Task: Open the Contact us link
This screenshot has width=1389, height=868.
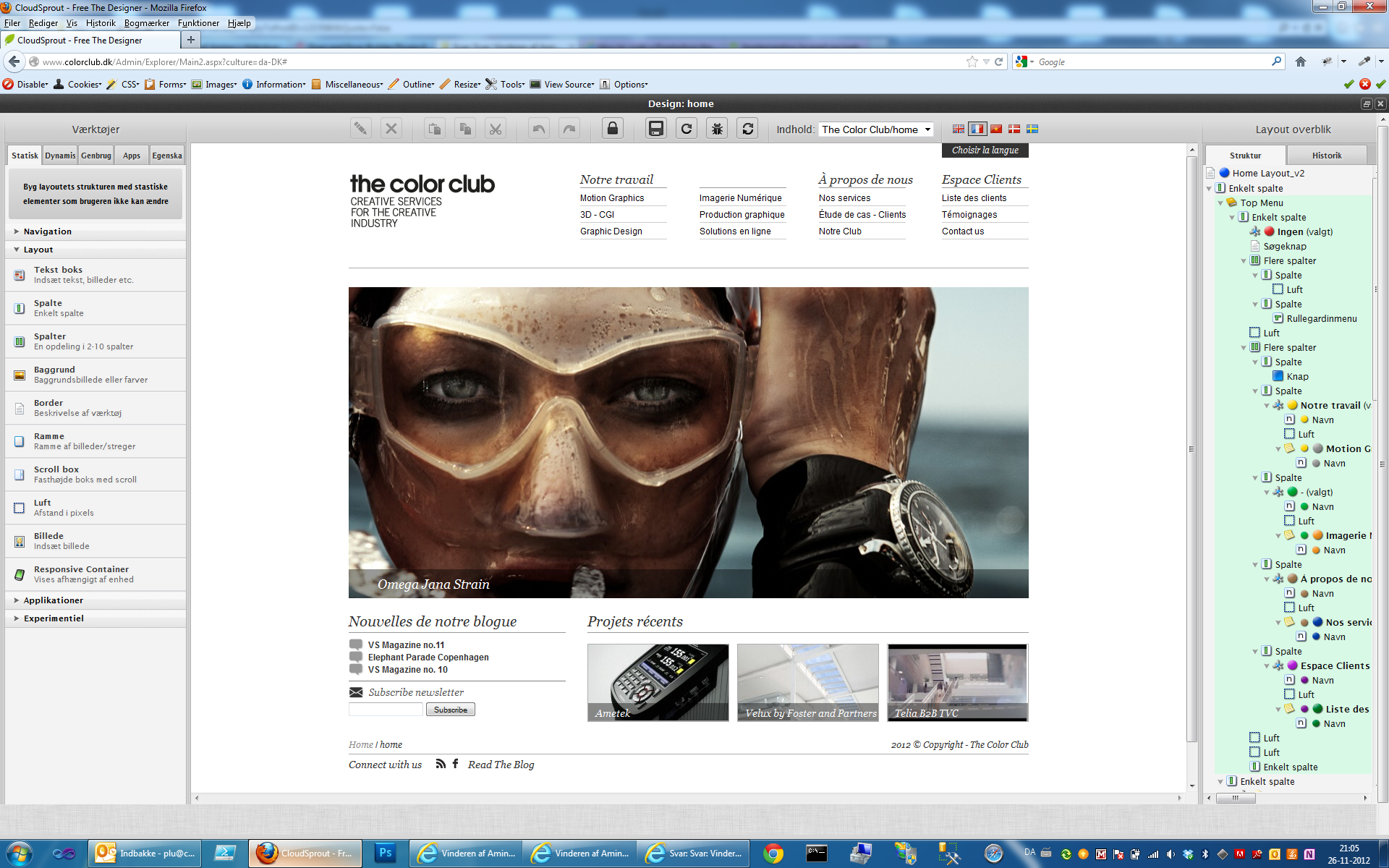Action: tap(962, 231)
